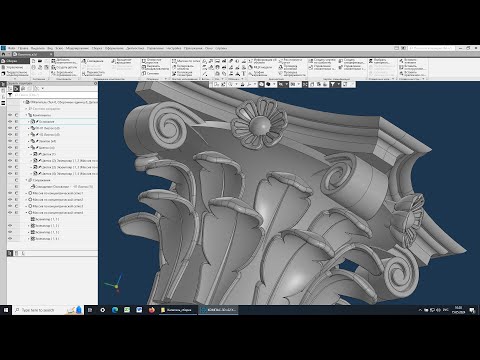Expand the Основание tree node
The width and height of the screenshot is (480, 360).
29,121
